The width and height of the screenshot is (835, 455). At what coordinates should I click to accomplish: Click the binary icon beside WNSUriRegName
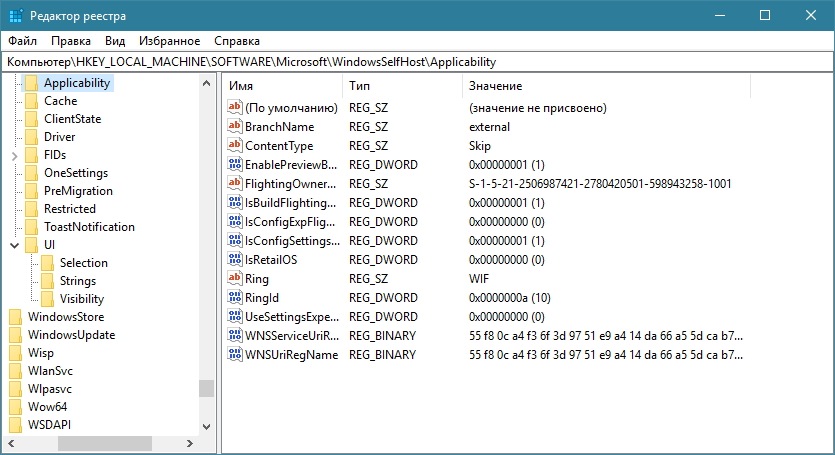(x=235, y=354)
